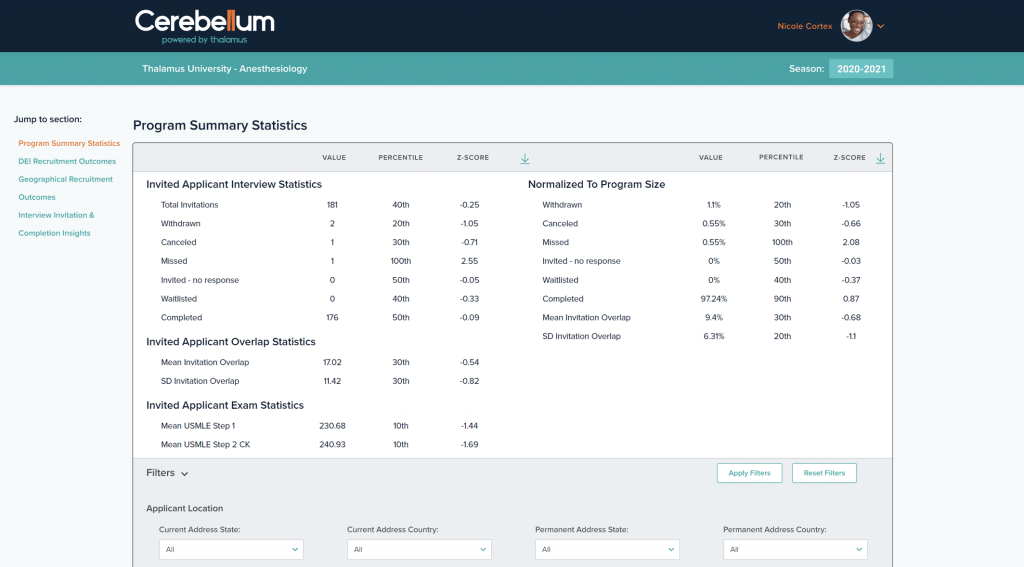Open the user menu chevron beside the avatar
Image resolution: width=1024 pixels, height=567 pixels.
[x=881, y=27]
